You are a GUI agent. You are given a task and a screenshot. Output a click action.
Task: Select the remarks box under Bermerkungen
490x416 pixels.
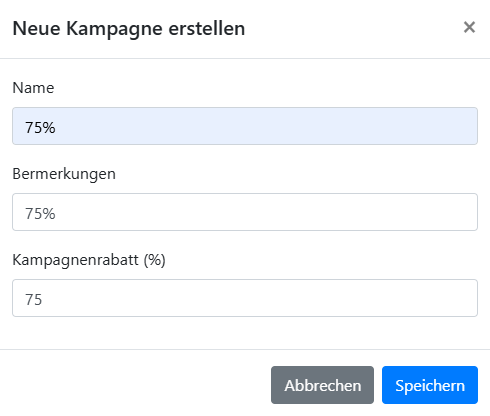[x=245, y=212]
